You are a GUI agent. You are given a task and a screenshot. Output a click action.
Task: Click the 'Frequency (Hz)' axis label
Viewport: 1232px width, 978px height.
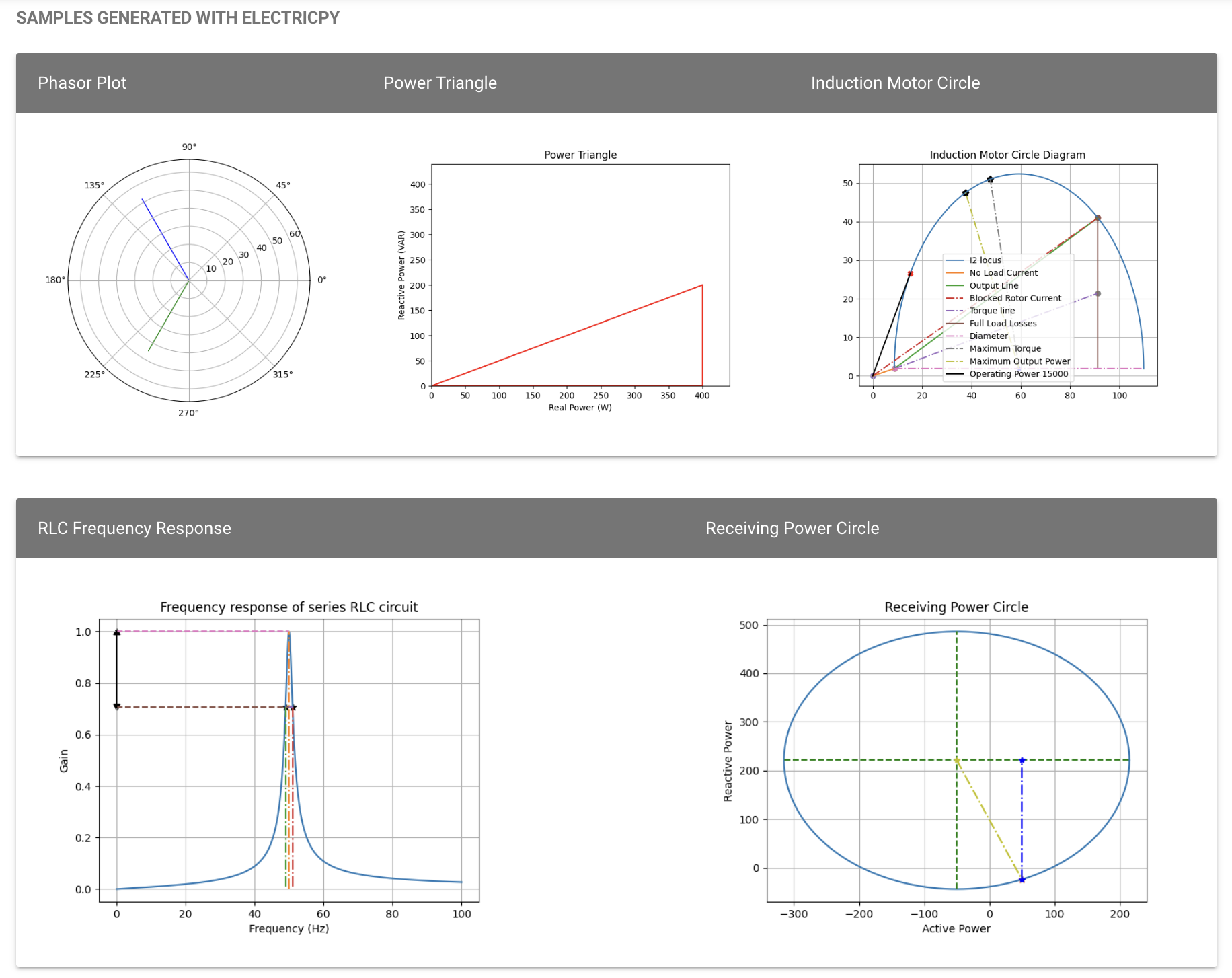pyautogui.click(x=288, y=929)
